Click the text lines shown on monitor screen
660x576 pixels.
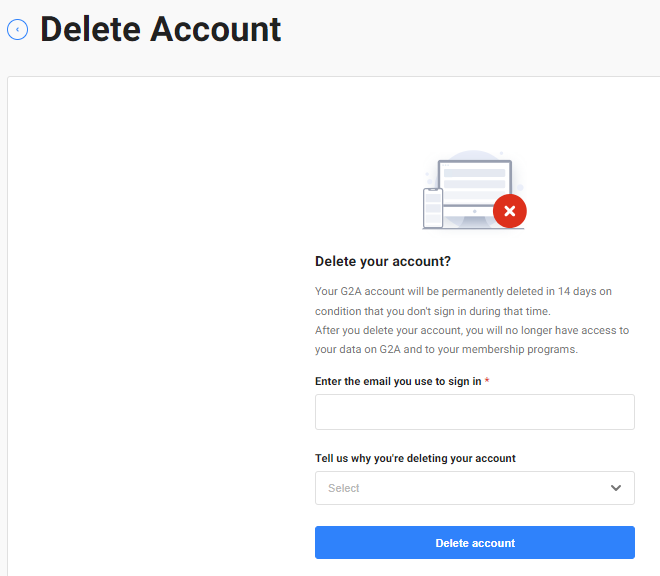click(474, 181)
